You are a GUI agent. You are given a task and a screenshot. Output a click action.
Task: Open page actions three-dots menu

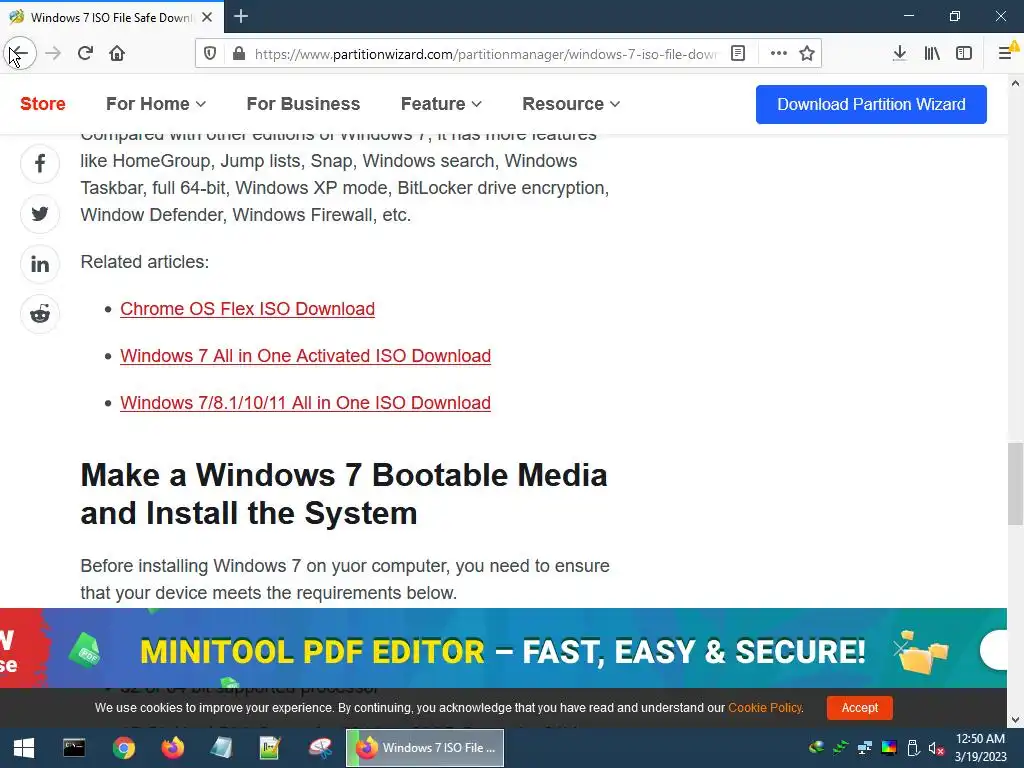778,54
